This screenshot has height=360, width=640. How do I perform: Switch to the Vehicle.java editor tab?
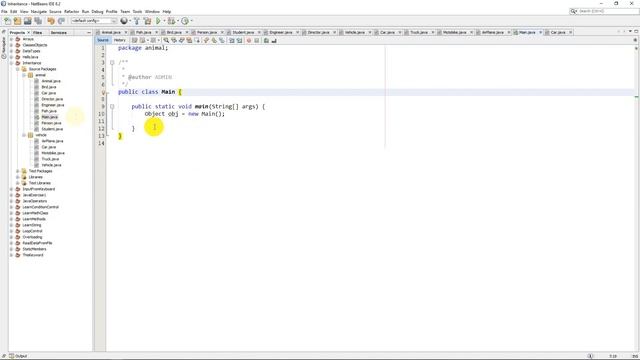click(x=355, y=32)
